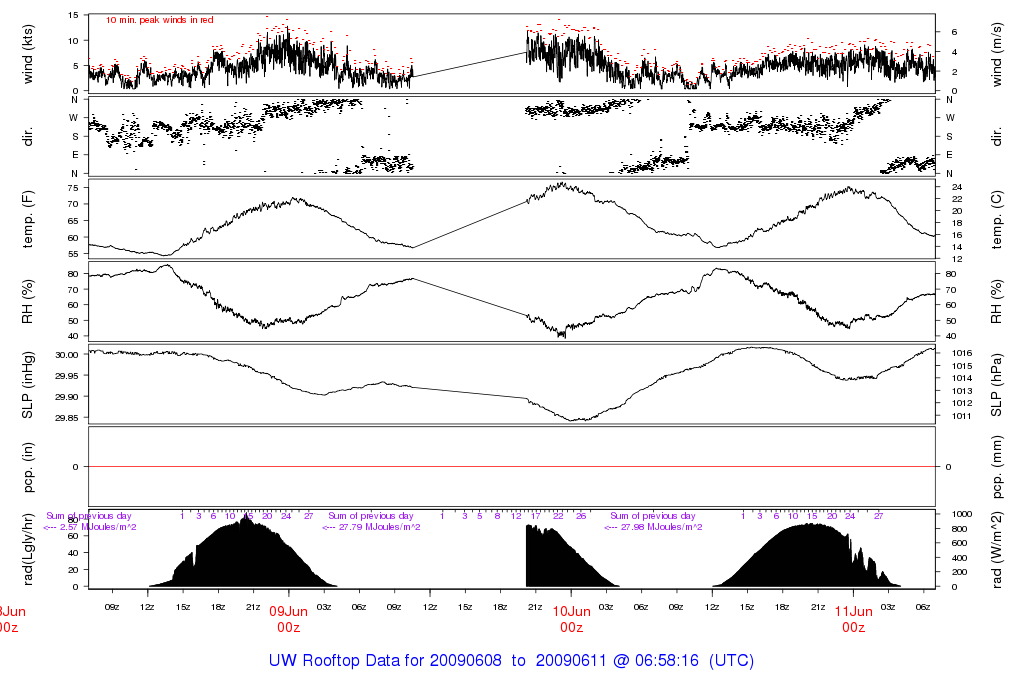
Task: Click the '2.57 MJoules/m^2' daily sum text
Action: point(100,528)
